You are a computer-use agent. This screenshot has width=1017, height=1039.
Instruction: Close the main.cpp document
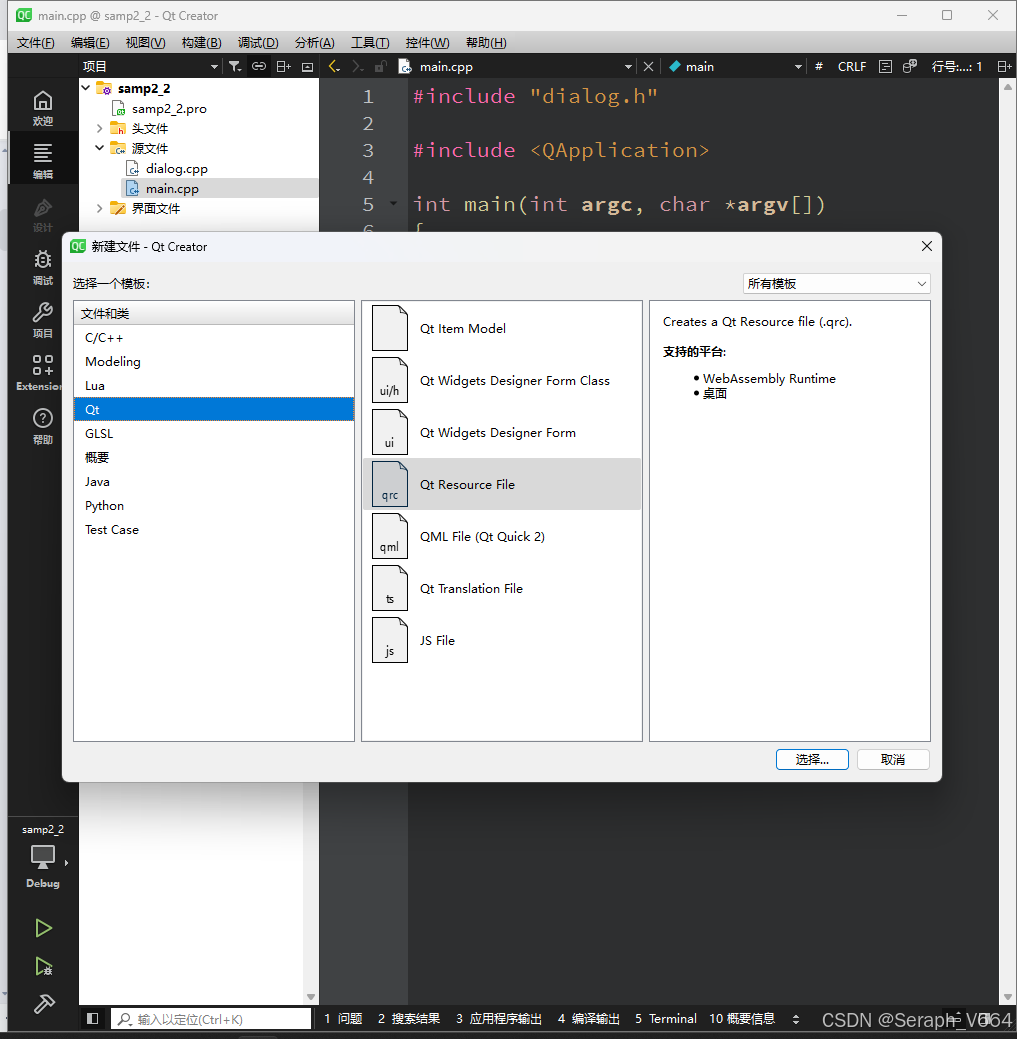tap(649, 66)
